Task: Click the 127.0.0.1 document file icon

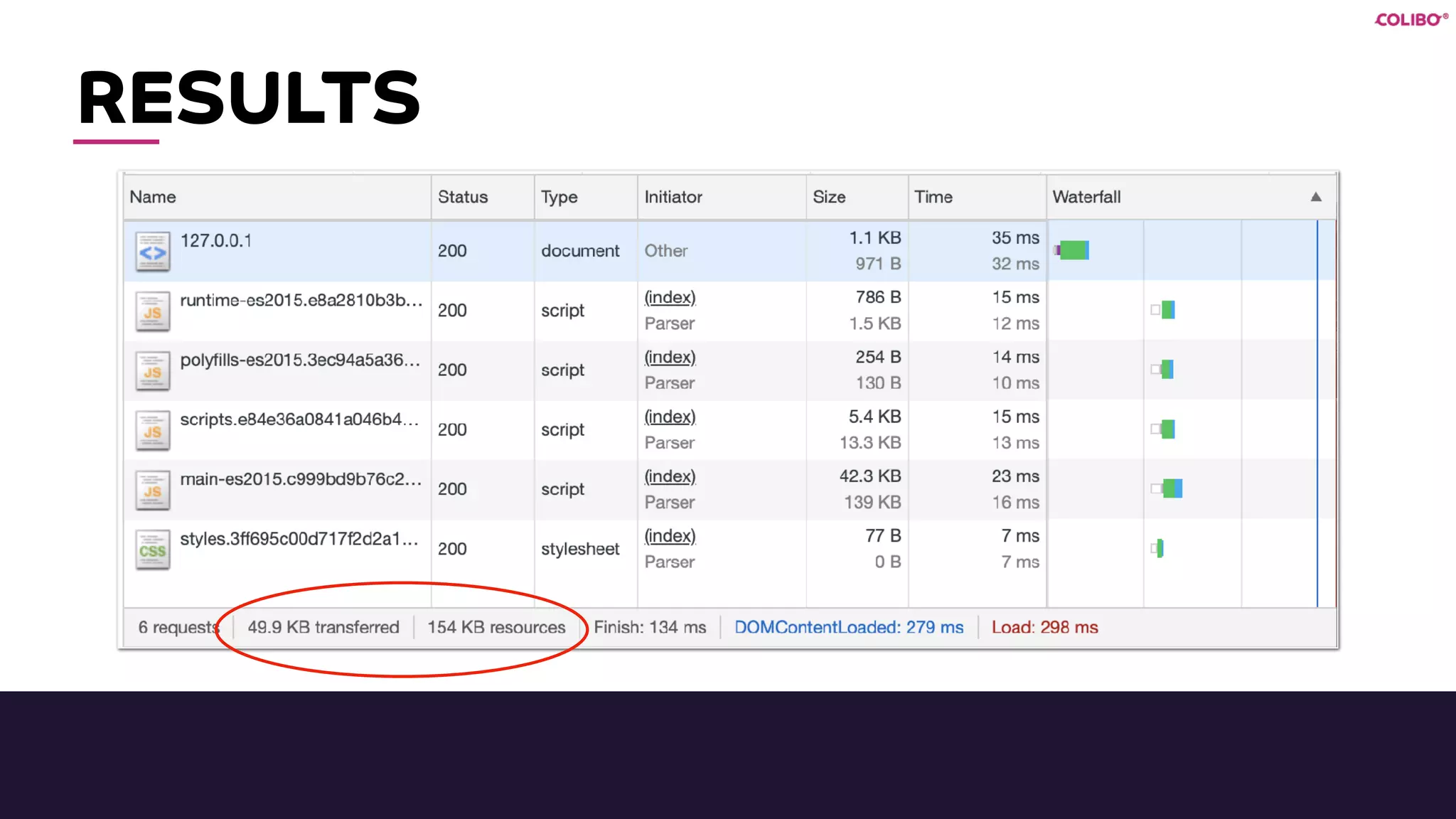Action: [153, 252]
